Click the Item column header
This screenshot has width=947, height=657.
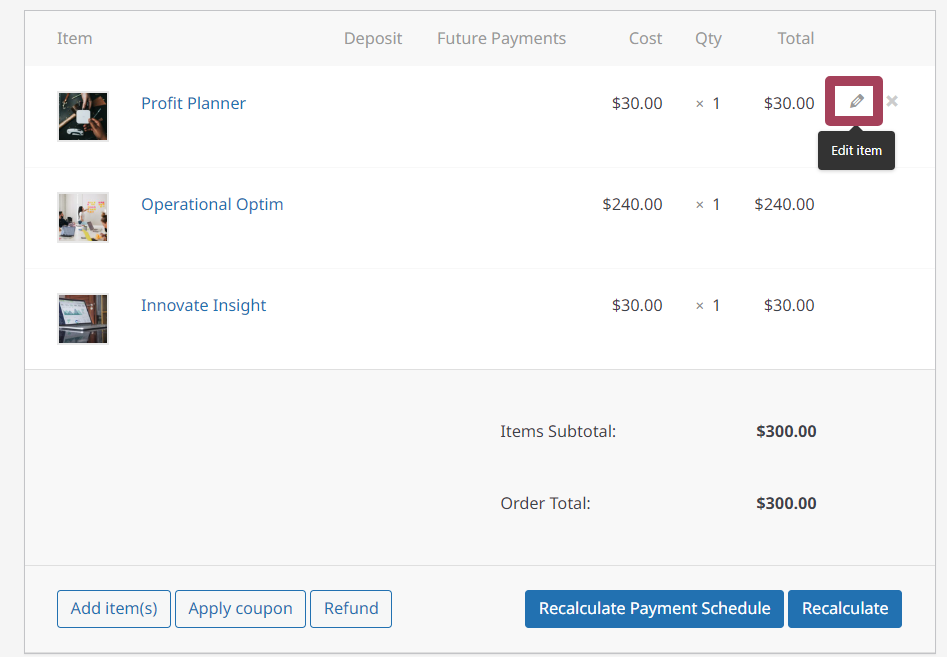(x=75, y=38)
